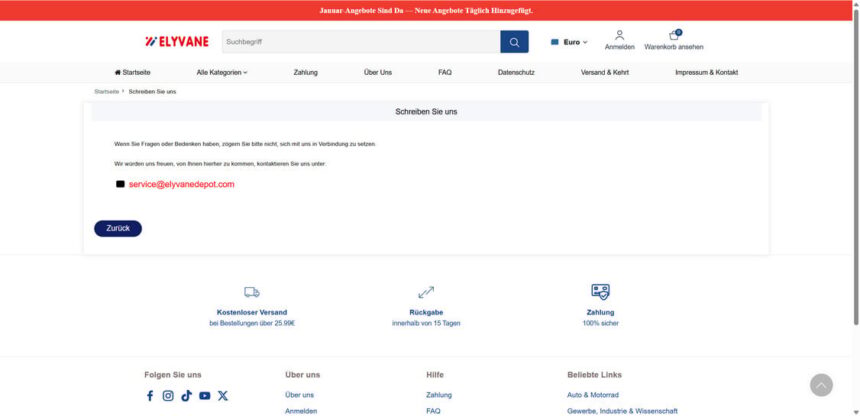The height and width of the screenshot is (416, 860).
Task: Open the shopping cart icon
Action: coord(674,35)
